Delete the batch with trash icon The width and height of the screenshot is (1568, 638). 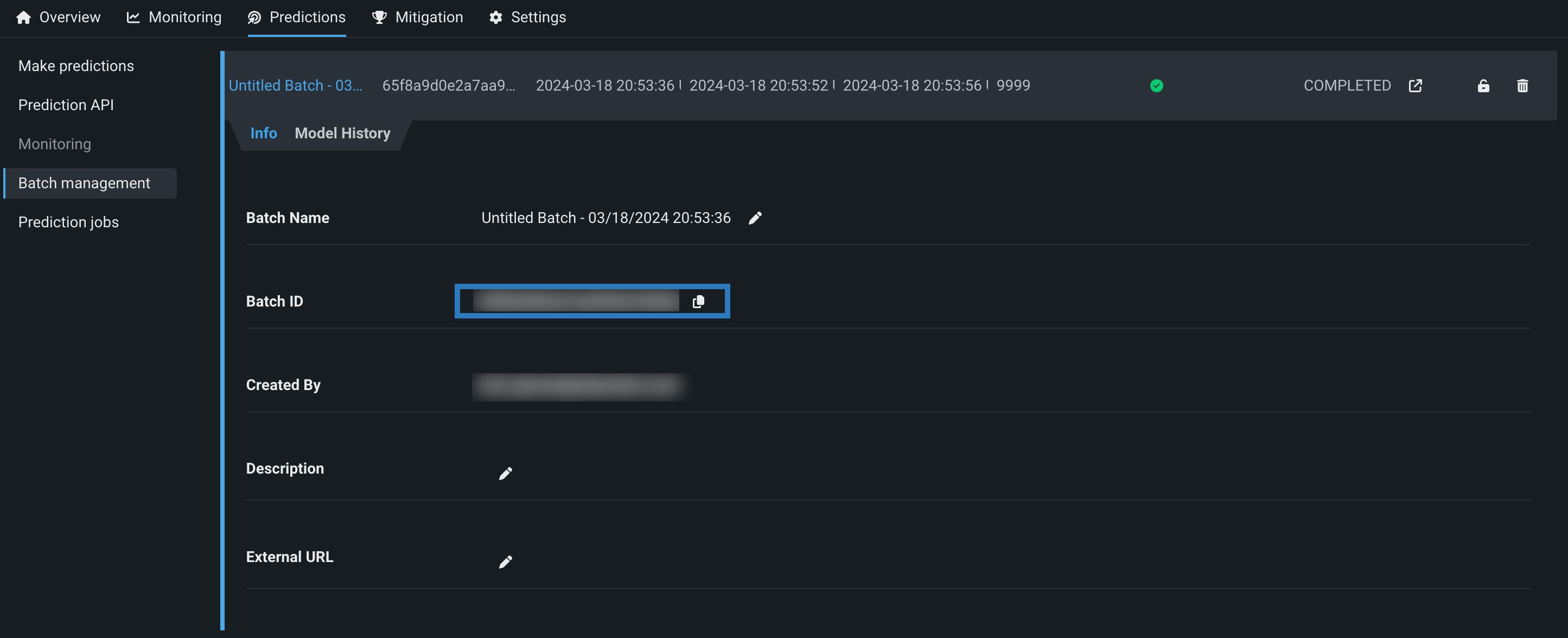pos(1522,86)
